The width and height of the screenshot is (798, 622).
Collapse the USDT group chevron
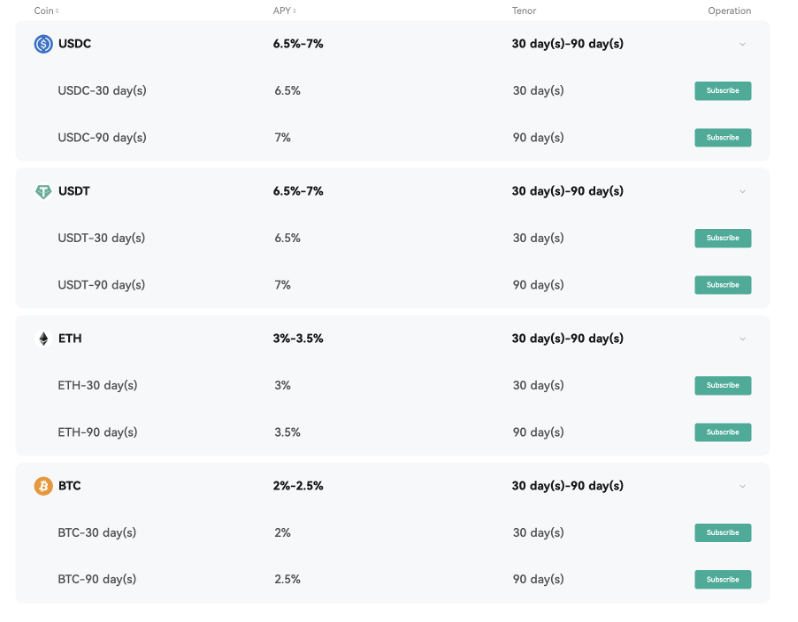pyautogui.click(x=742, y=191)
